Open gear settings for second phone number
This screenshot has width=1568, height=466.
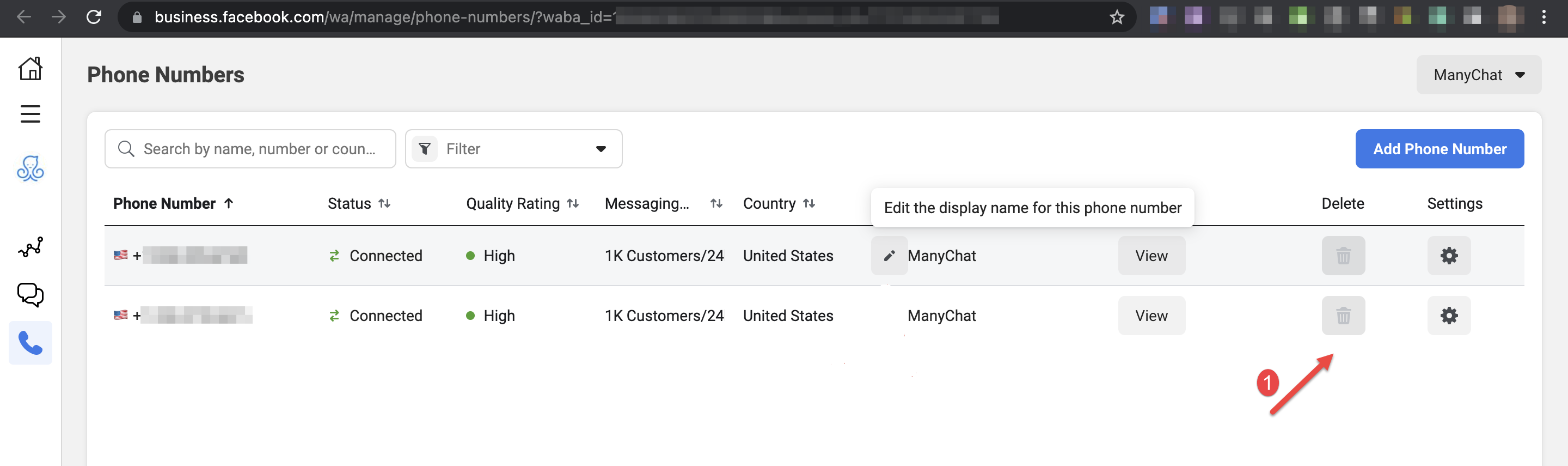[1448, 316]
